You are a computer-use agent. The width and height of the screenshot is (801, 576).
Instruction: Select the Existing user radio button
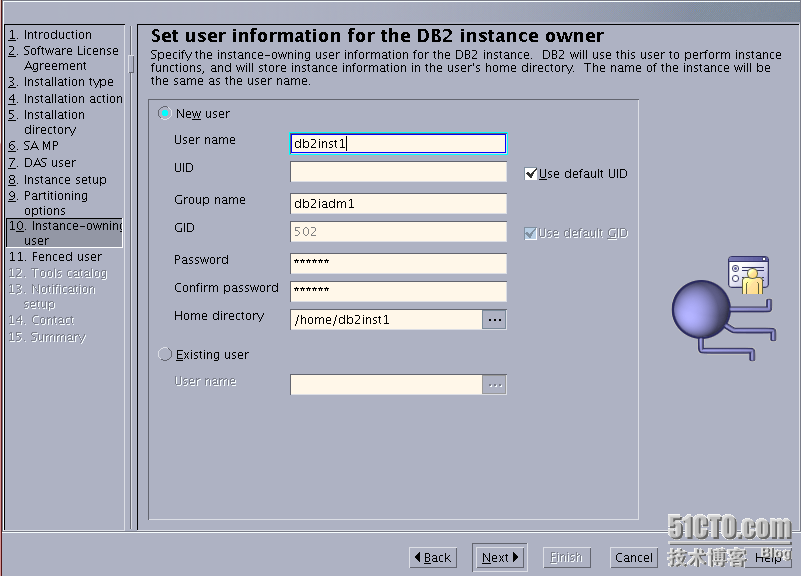tap(164, 354)
